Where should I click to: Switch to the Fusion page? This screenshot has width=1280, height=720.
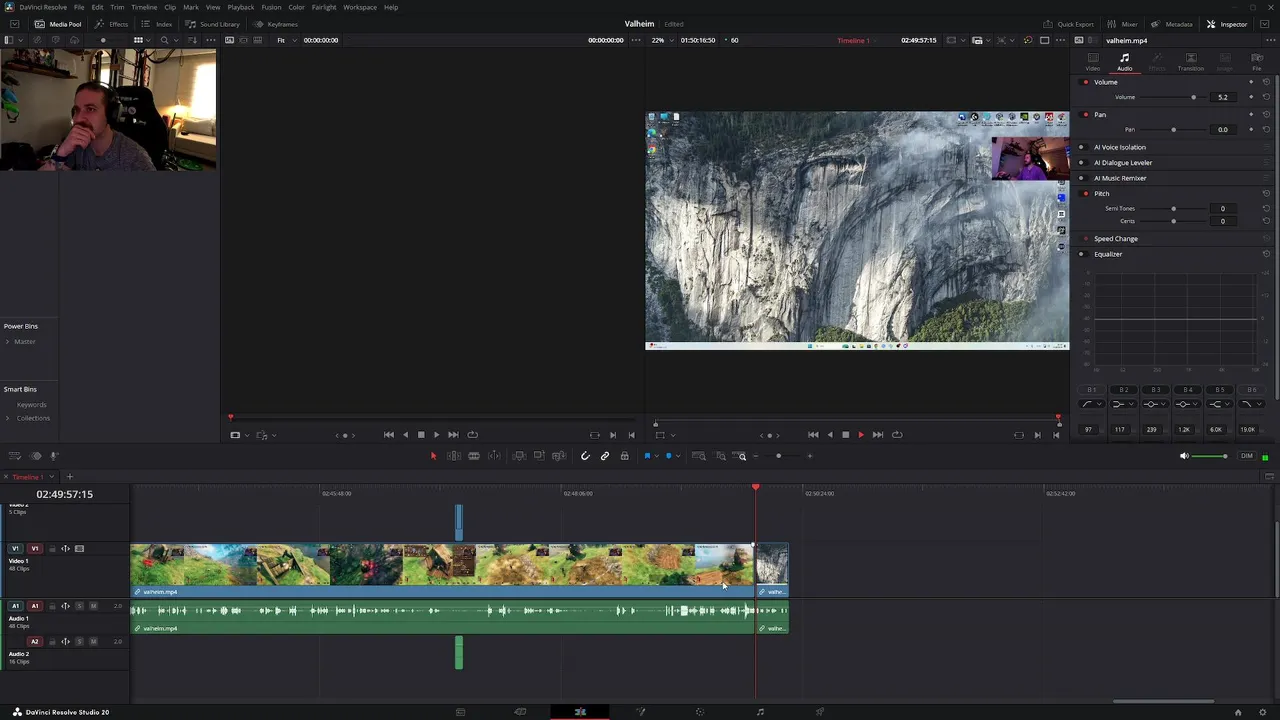(640, 712)
